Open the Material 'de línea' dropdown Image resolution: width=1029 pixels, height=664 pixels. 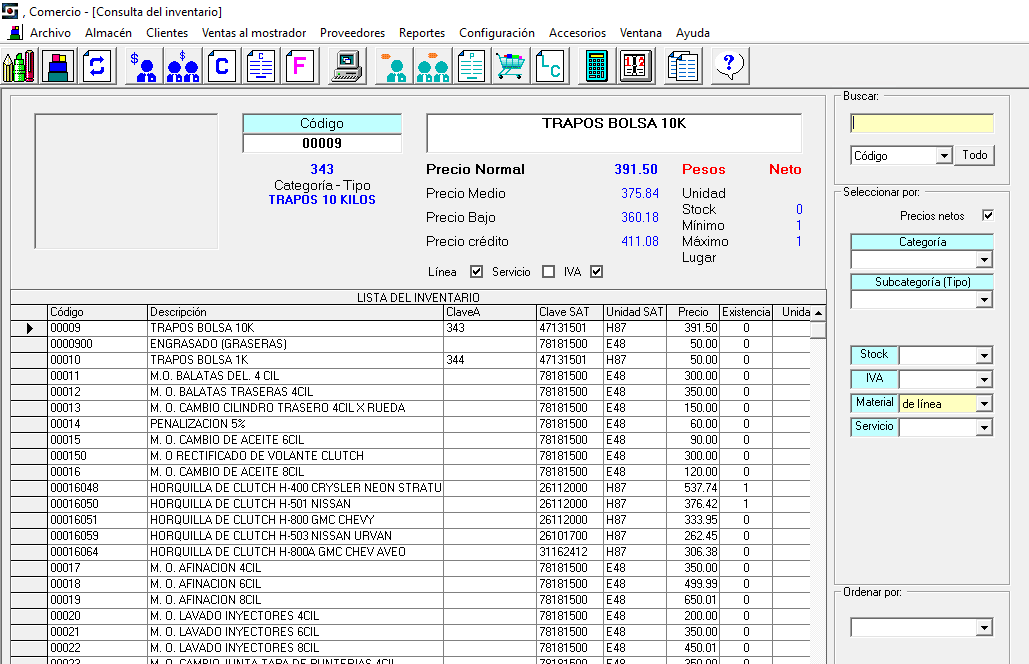(984, 404)
